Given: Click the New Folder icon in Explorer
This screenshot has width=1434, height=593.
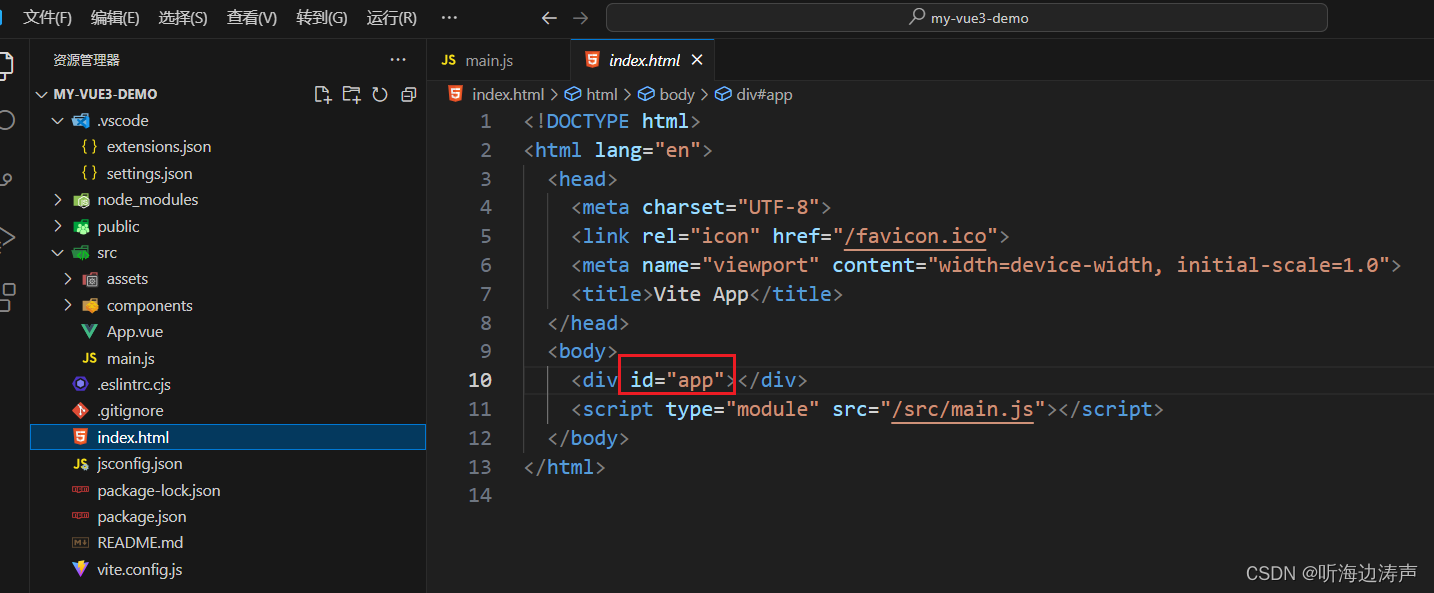Looking at the screenshot, I should pyautogui.click(x=351, y=93).
